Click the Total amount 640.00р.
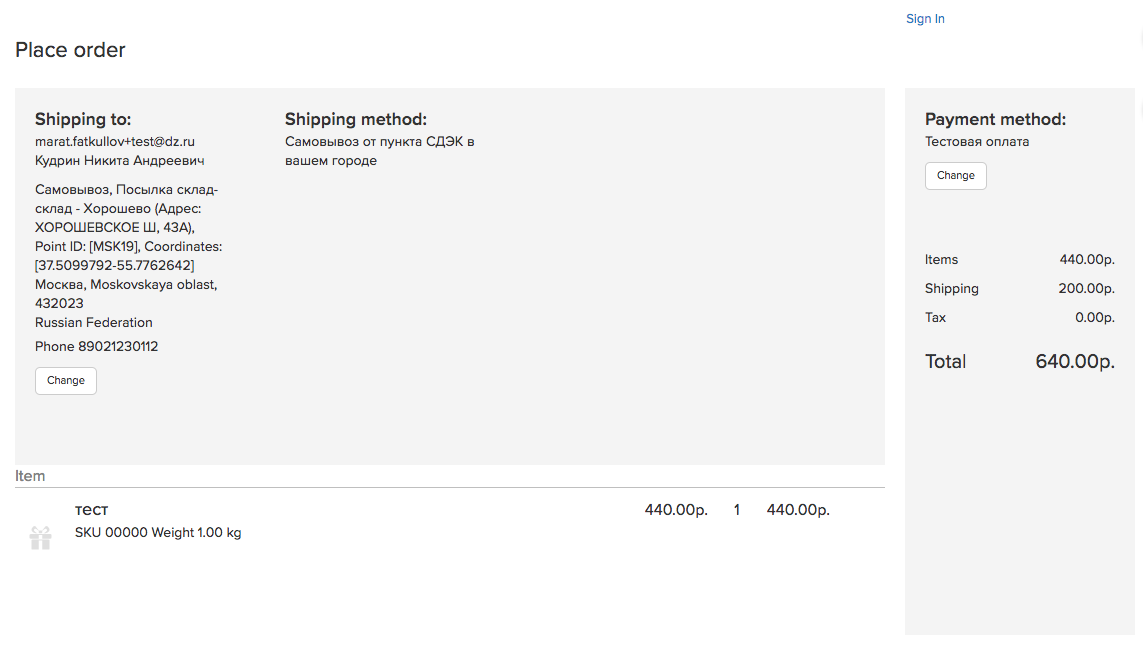Screen dimensions: 1143x647 click(1075, 361)
